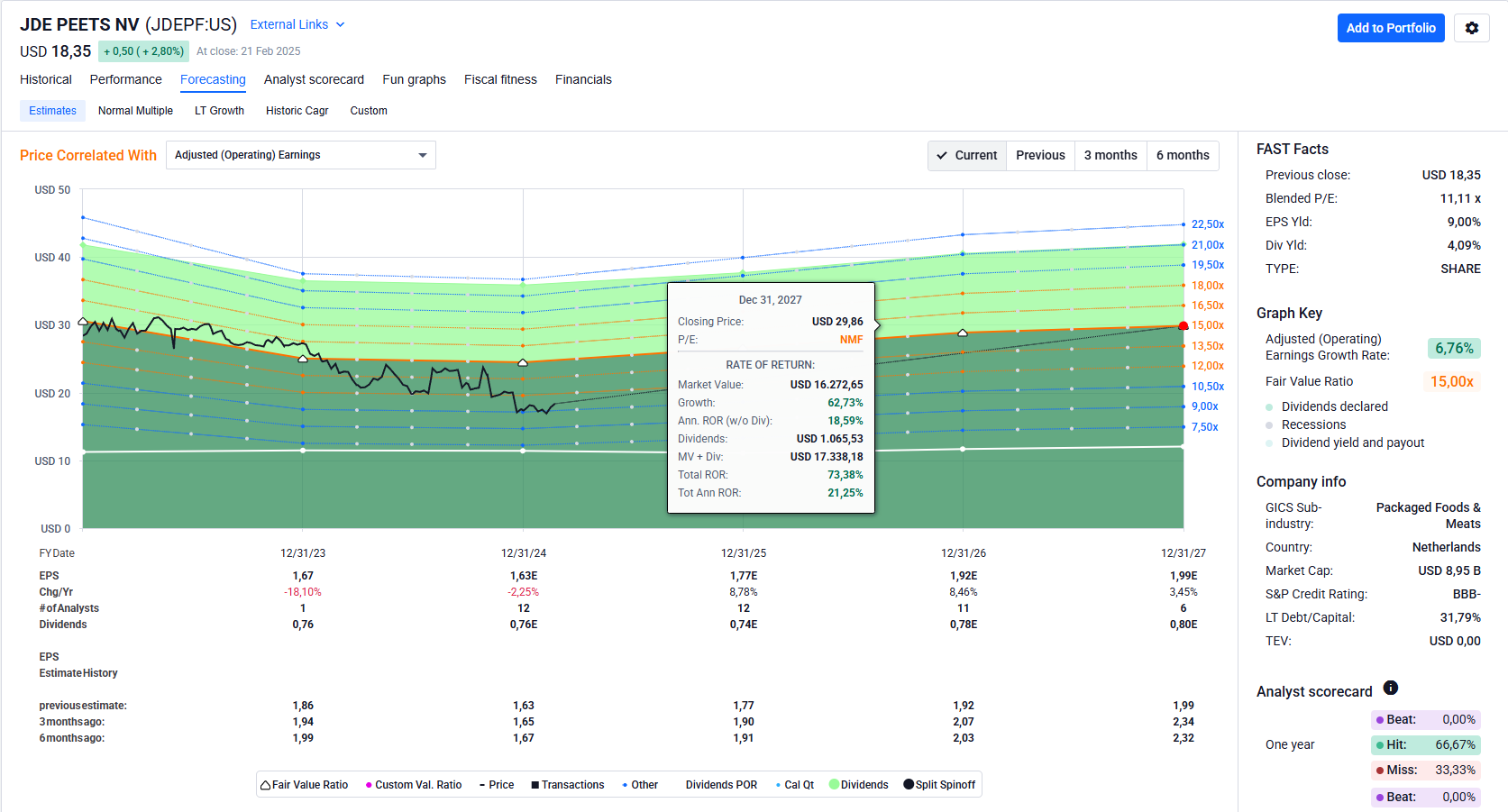Open the settings gear icon

click(1471, 28)
